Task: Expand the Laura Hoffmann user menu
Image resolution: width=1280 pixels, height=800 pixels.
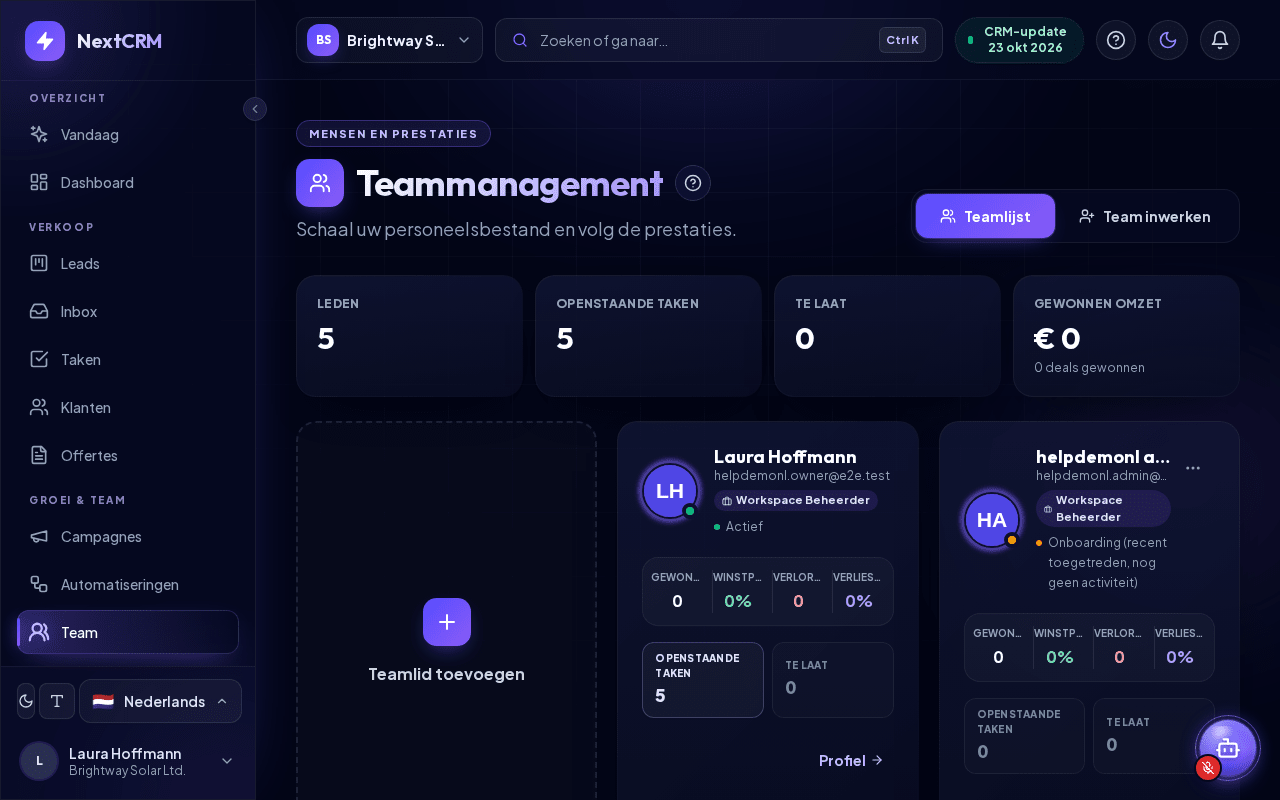Action: (128, 761)
